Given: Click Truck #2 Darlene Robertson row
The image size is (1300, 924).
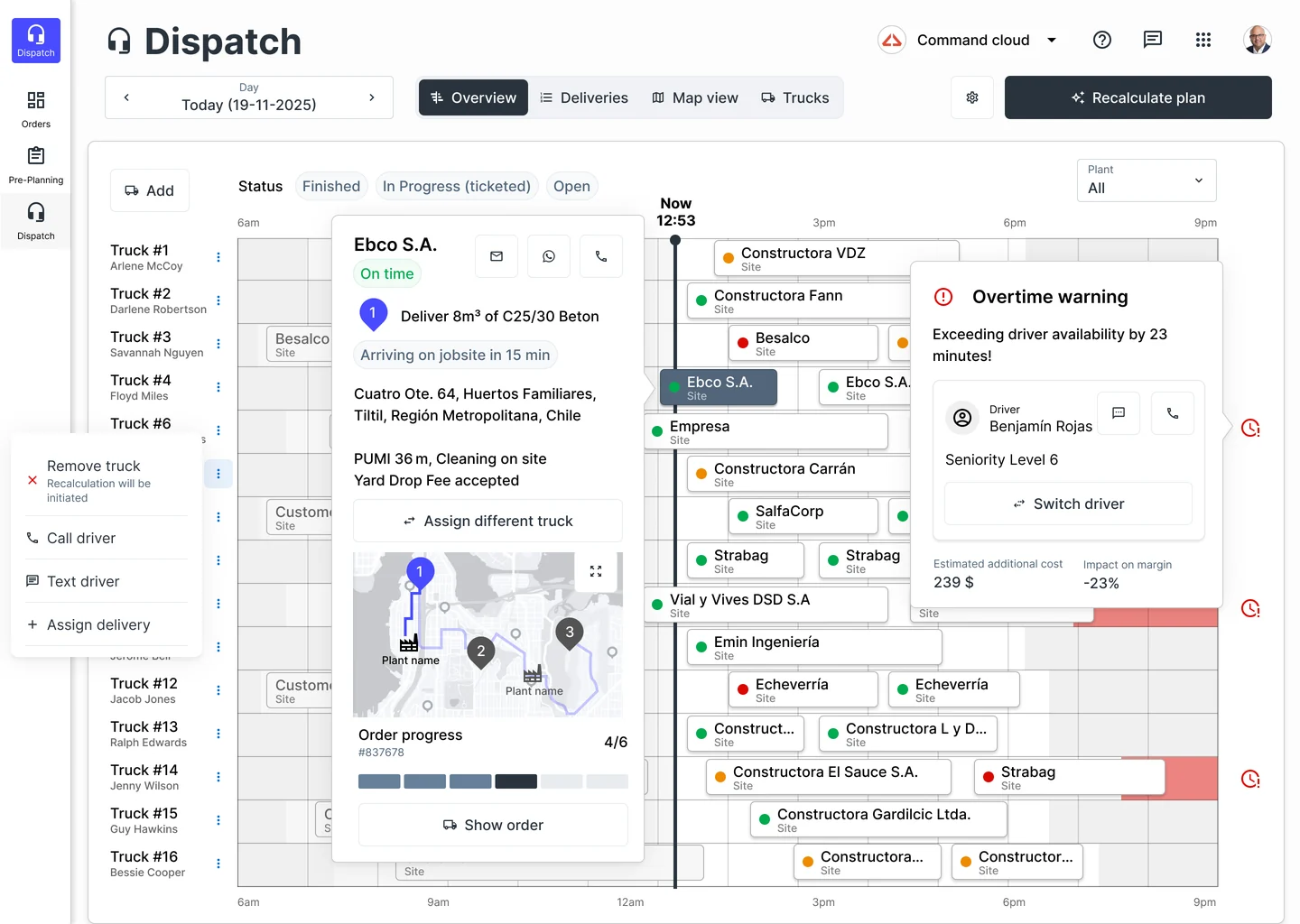Looking at the screenshot, I should pos(159,300).
